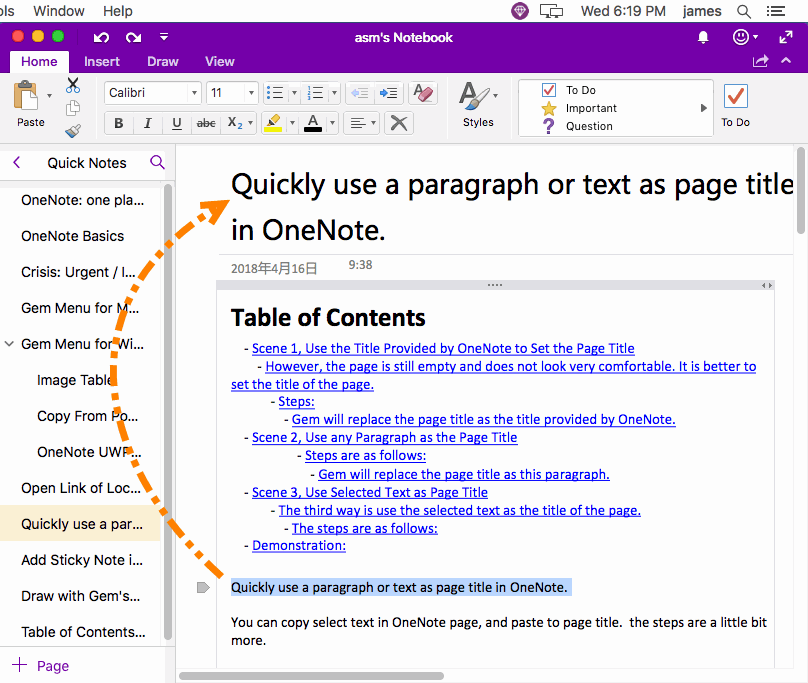Open the Styles gallery
Screen dimensions: 808x683
click(x=478, y=105)
